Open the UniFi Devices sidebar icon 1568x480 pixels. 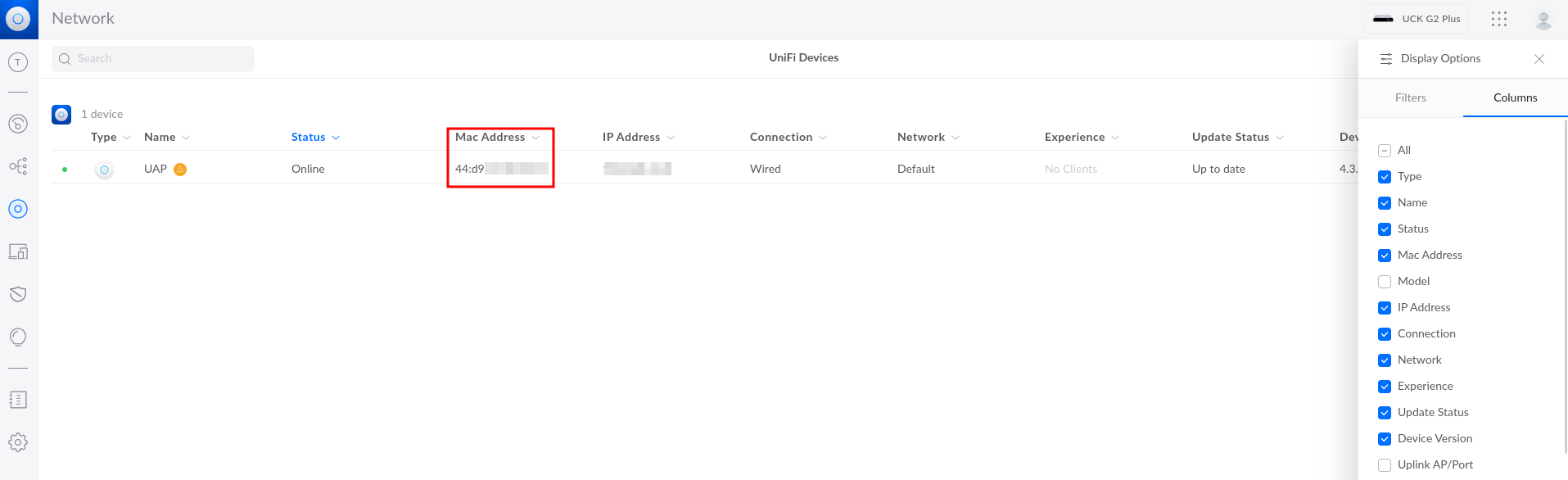click(x=18, y=209)
